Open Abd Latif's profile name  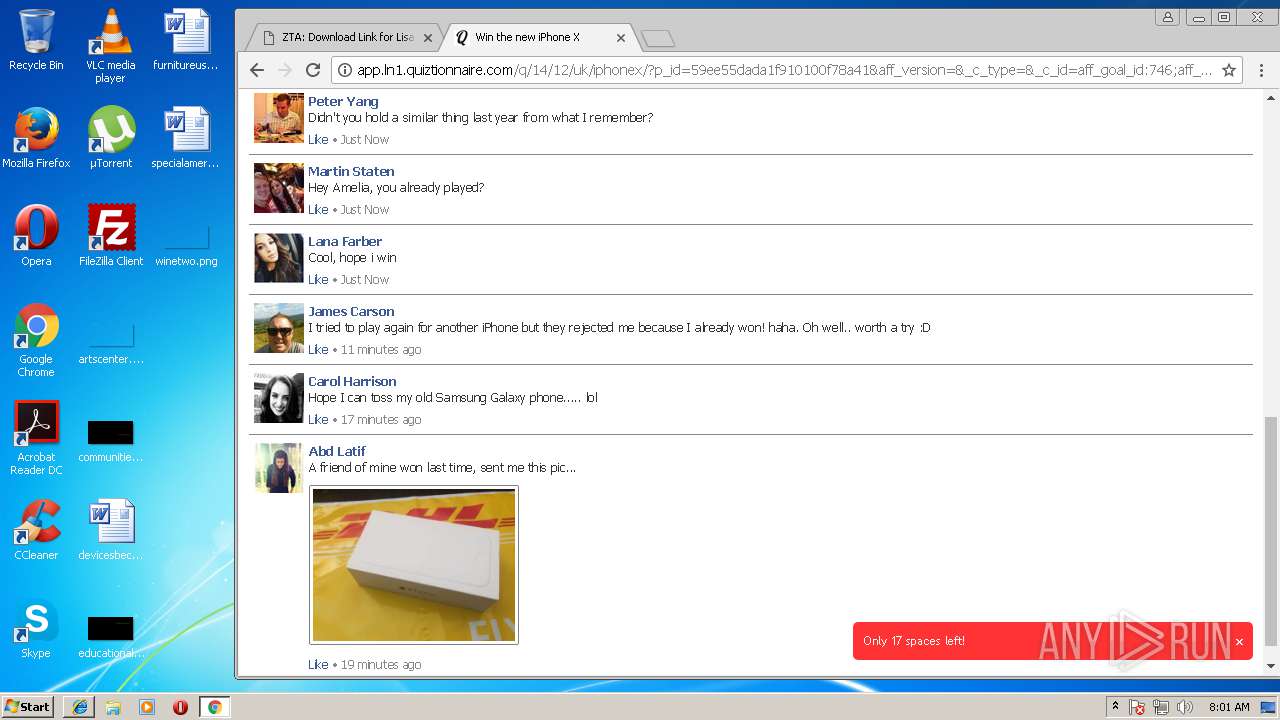point(337,451)
